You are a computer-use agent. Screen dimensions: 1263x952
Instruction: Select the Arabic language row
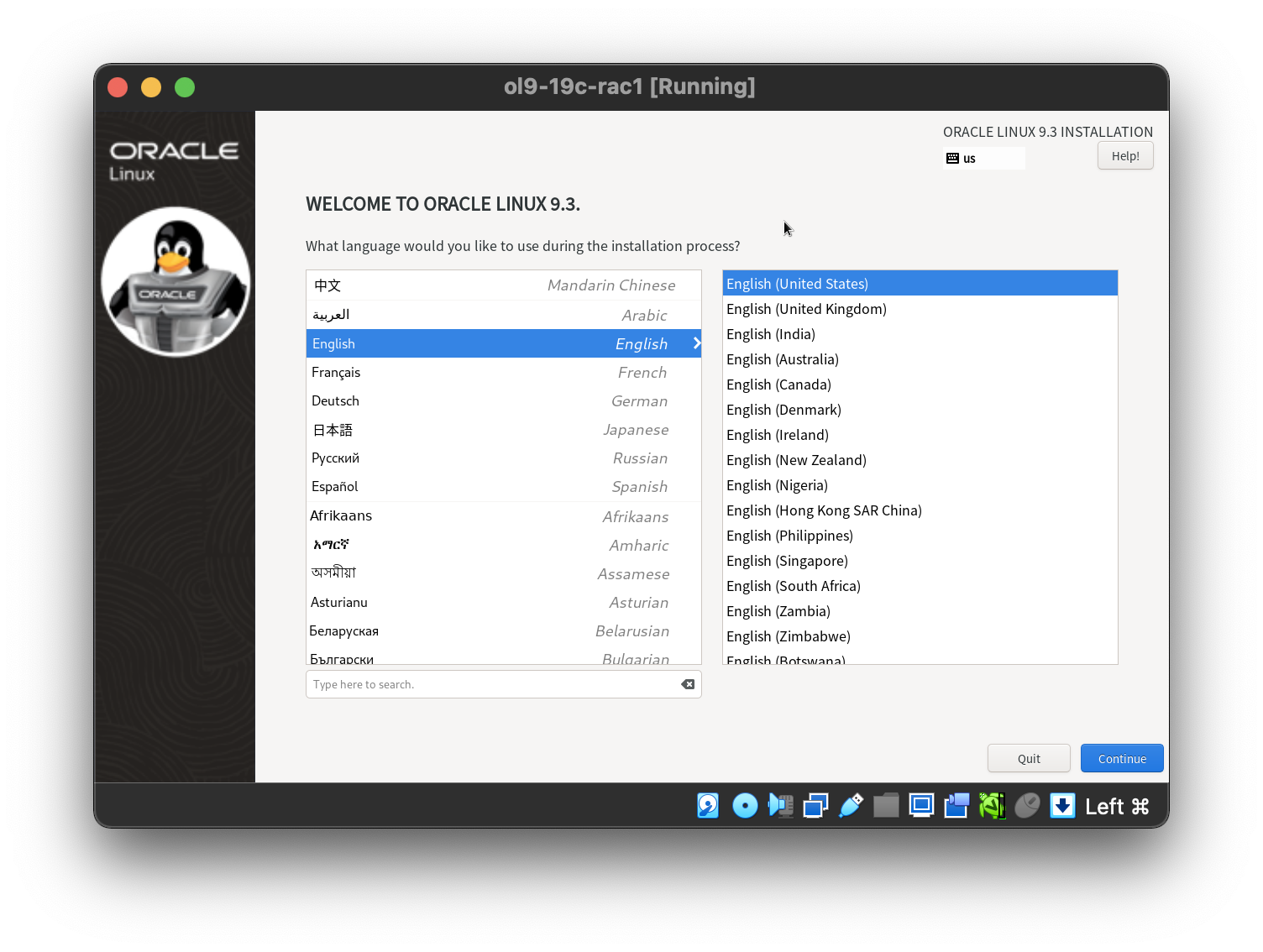(x=504, y=315)
